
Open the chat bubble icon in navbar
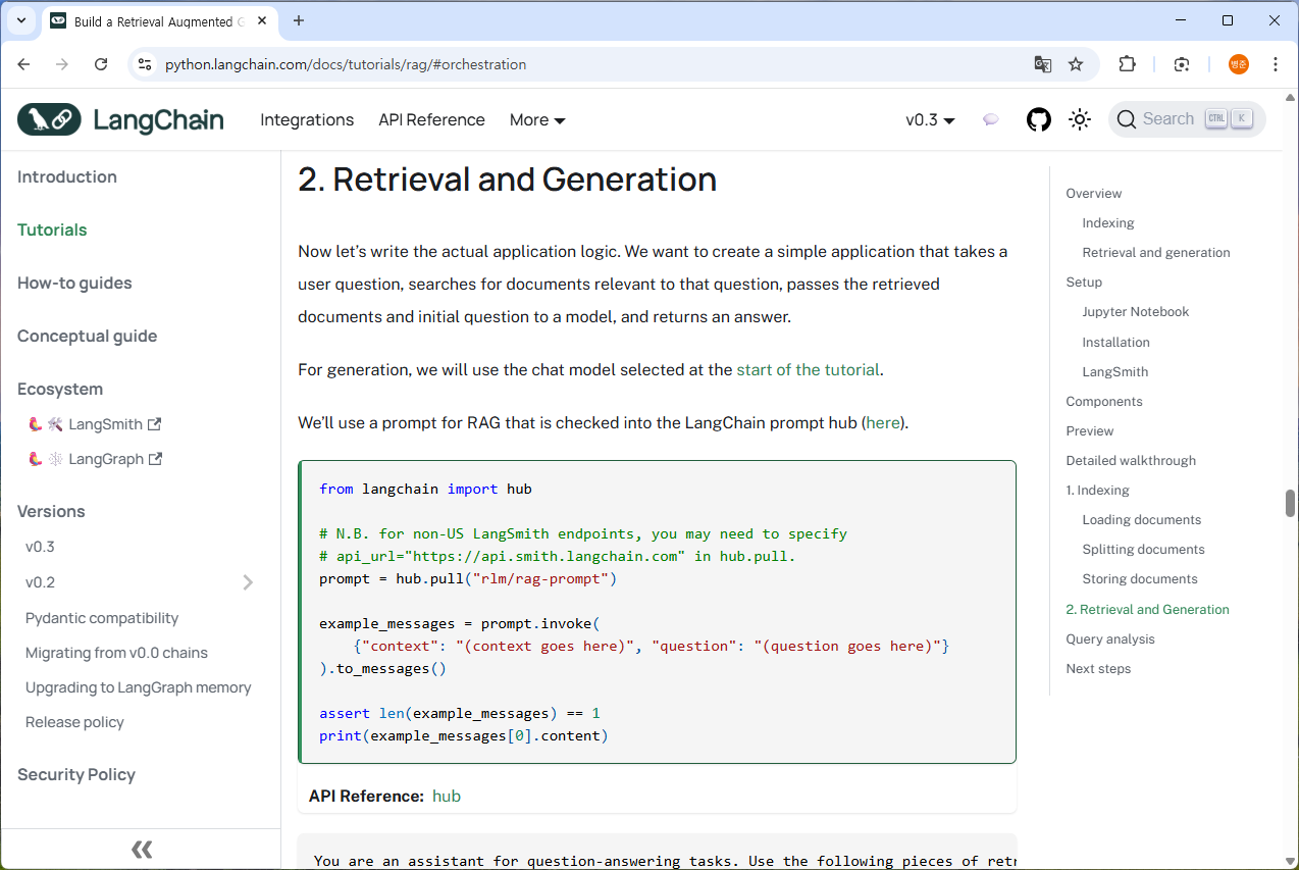point(990,120)
